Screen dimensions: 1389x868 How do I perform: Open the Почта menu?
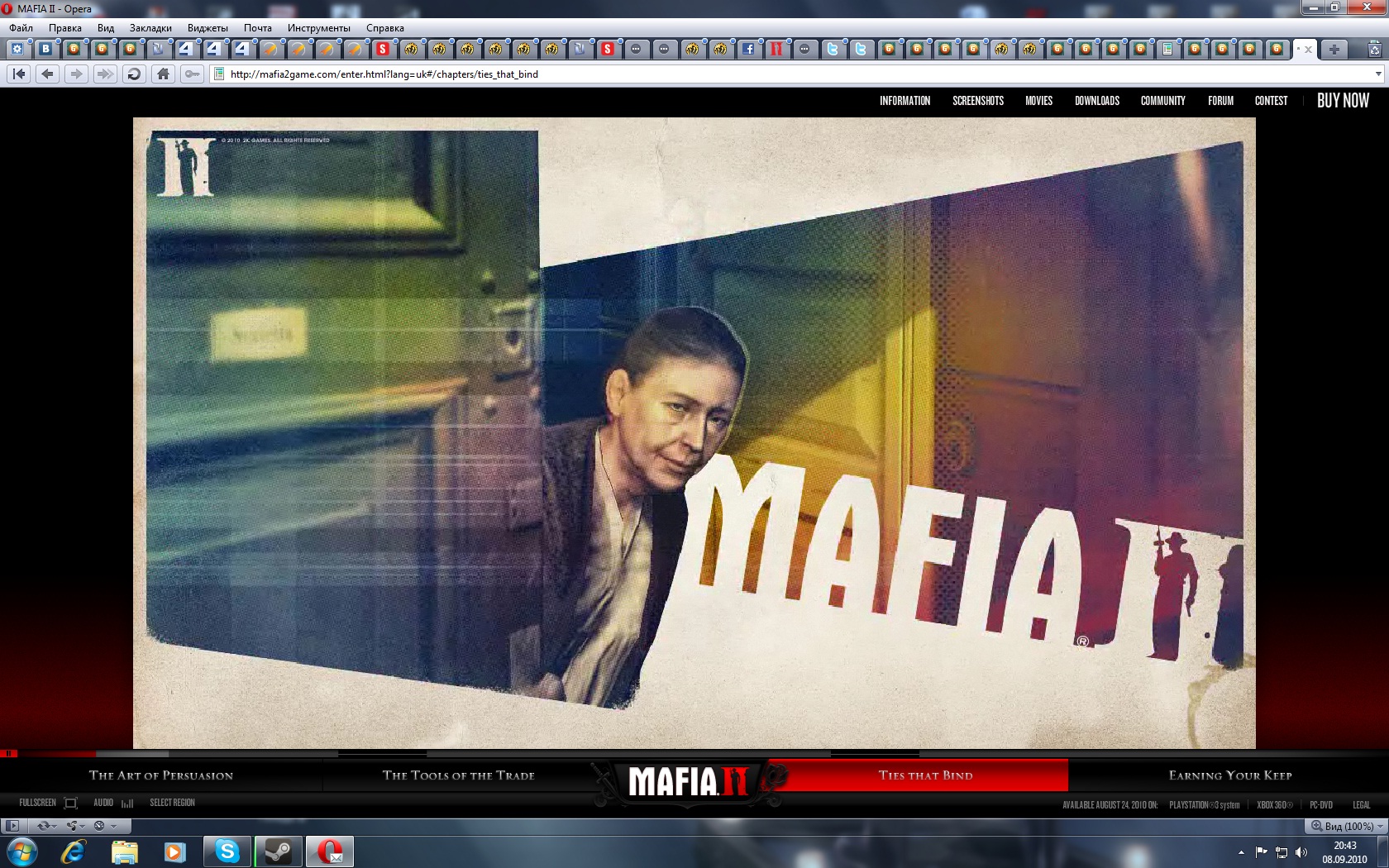click(x=258, y=28)
